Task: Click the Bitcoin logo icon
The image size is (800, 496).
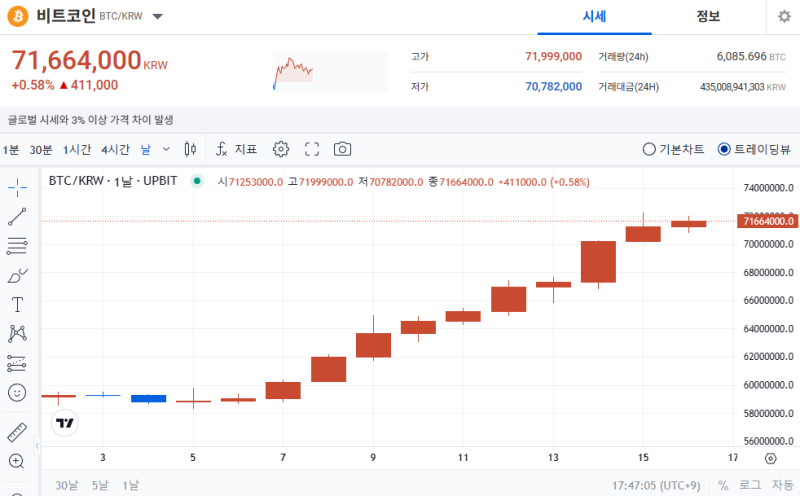Action: [x=18, y=16]
